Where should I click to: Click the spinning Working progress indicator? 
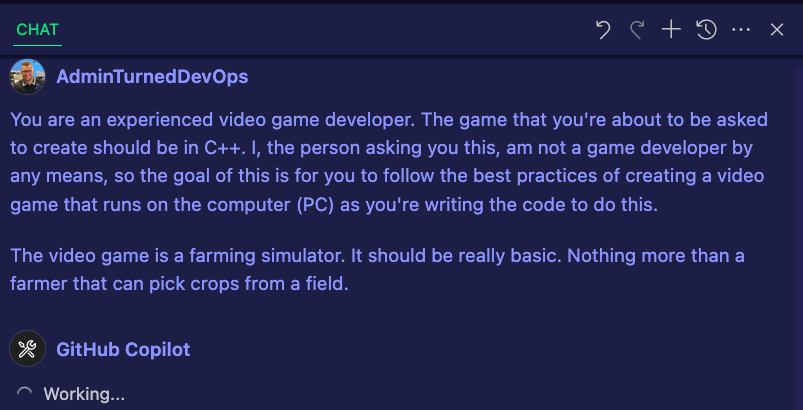pos(24,394)
